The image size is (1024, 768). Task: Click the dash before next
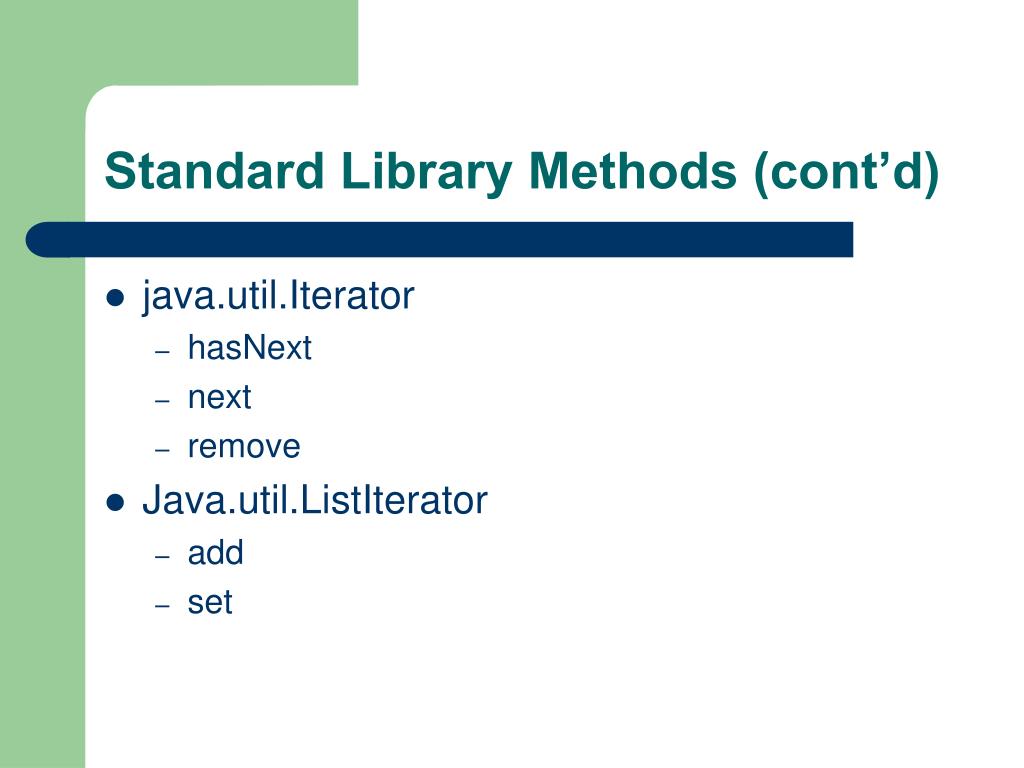[x=163, y=400]
